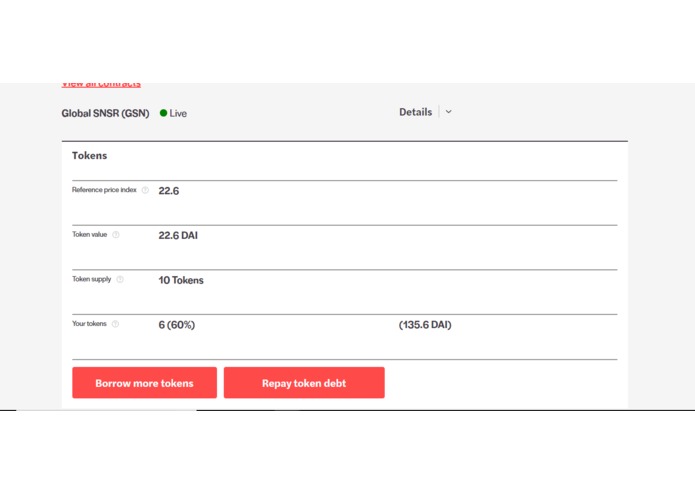Click the 22.6 reference price index value
The width and height of the screenshot is (695, 494).
169,191
